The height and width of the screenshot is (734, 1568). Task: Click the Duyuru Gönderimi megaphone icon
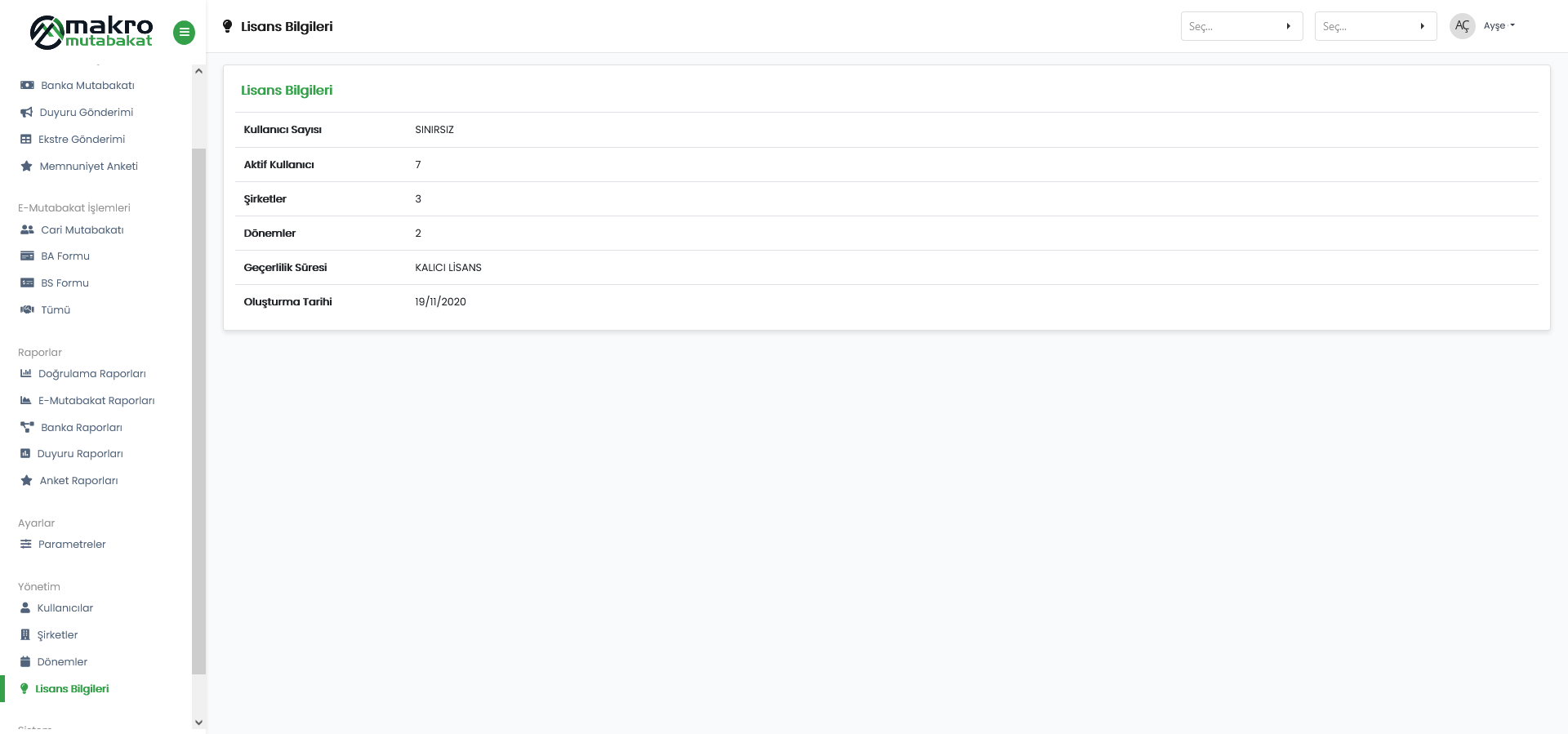[26, 112]
